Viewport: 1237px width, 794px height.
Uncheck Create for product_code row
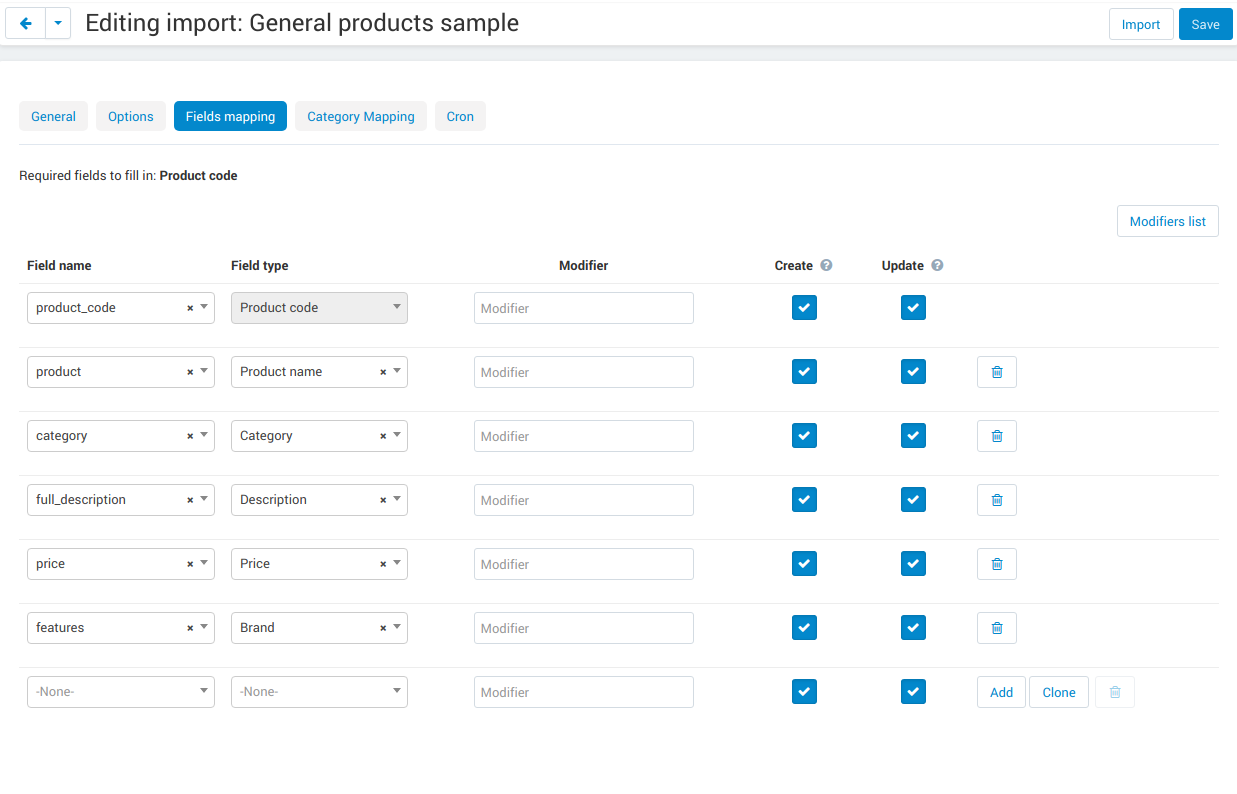[804, 307]
